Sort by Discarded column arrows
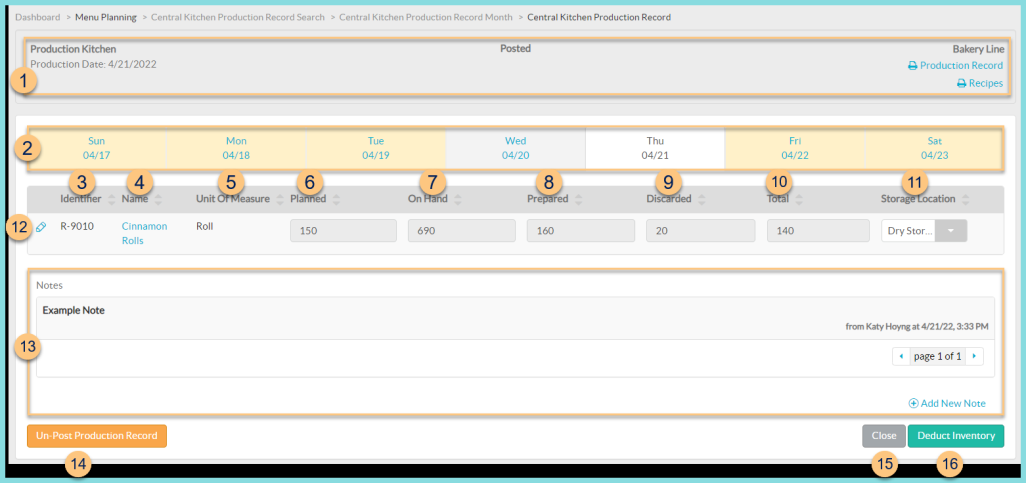 (x=701, y=200)
